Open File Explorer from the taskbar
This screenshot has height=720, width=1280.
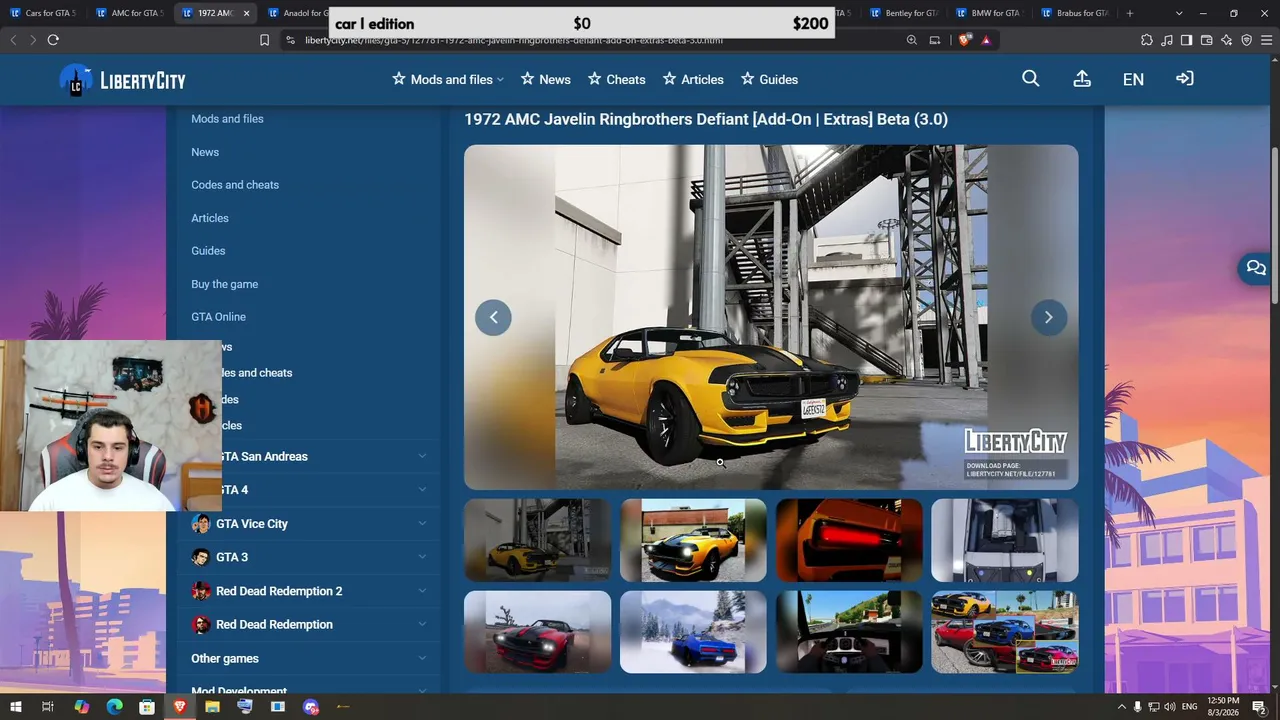point(212,707)
